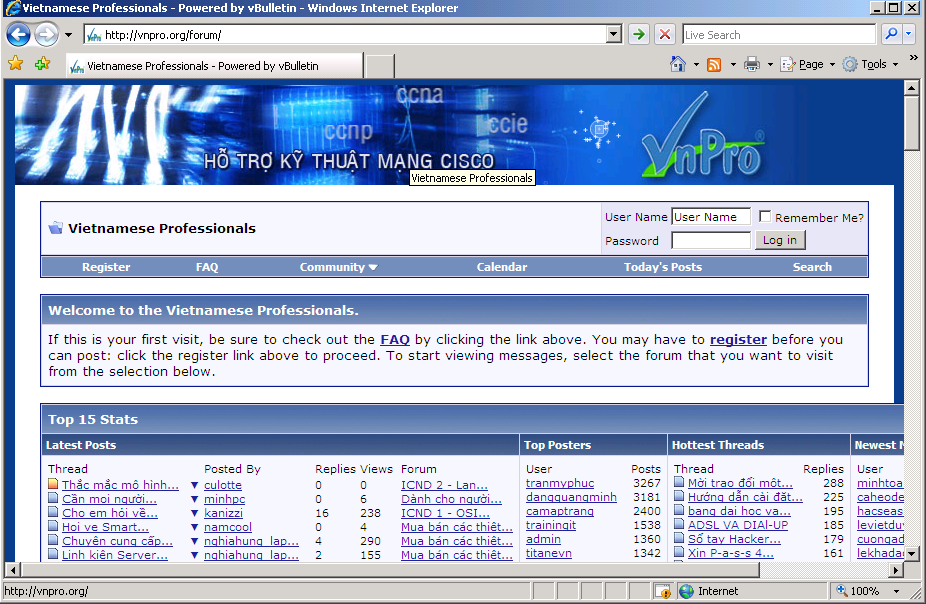Viewport: 926px width, 604px height.
Task: Open the recent pages dropdown beside Forward
Action: tap(69, 35)
